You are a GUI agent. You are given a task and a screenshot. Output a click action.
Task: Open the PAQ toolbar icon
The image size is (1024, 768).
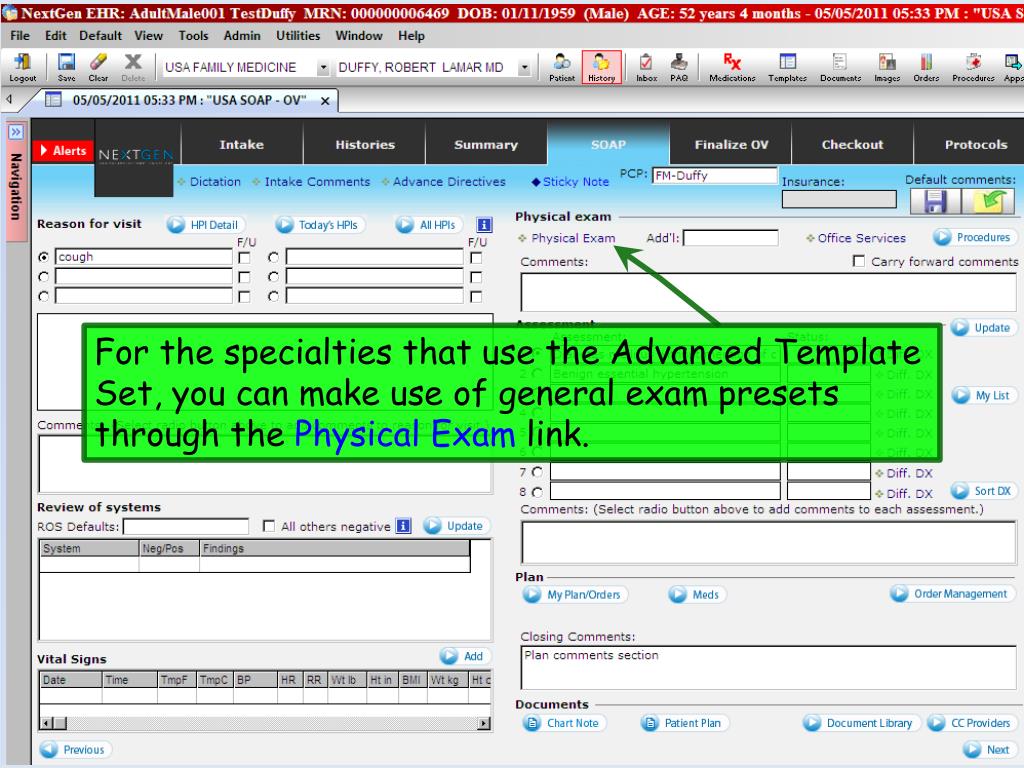(679, 67)
